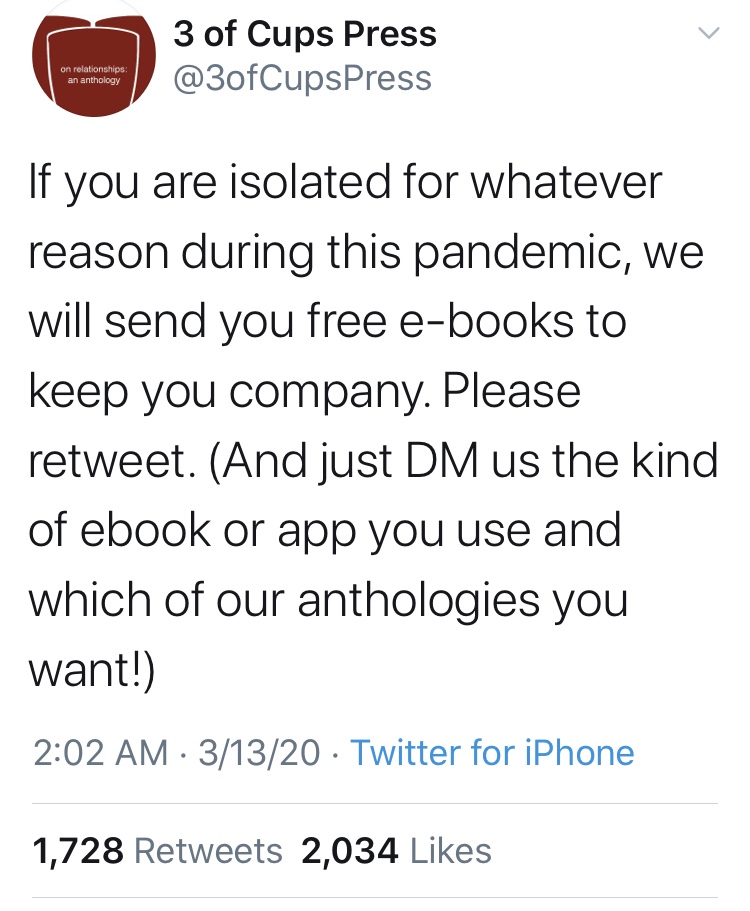Click the 2:02 AM timestamp
The width and height of the screenshot is (750, 911).
pyautogui.click(x=99, y=752)
